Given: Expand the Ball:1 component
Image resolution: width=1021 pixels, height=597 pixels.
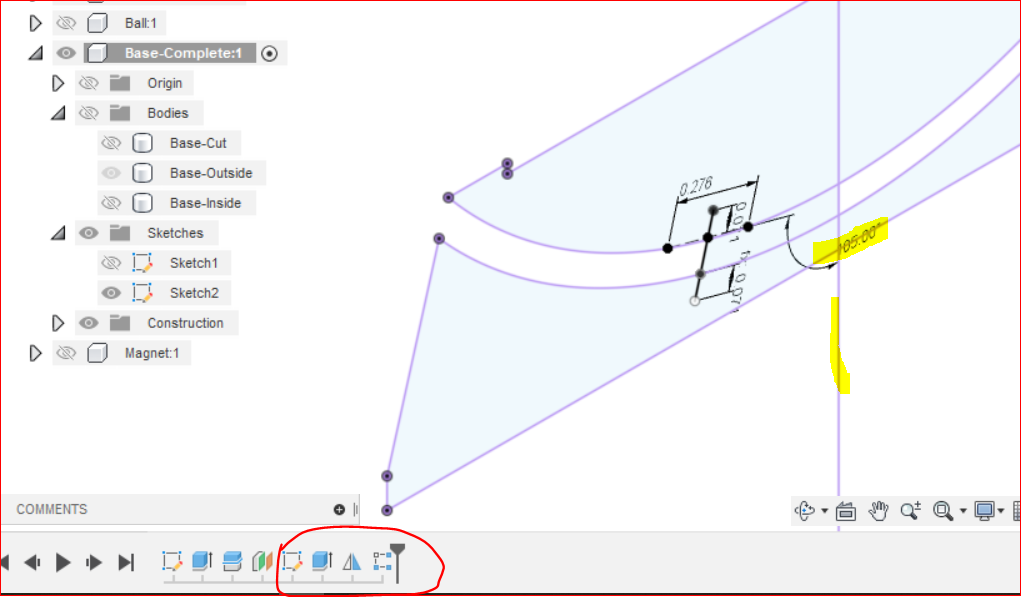Looking at the screenshot, I should pyautogui.click(x=36, y=22).
